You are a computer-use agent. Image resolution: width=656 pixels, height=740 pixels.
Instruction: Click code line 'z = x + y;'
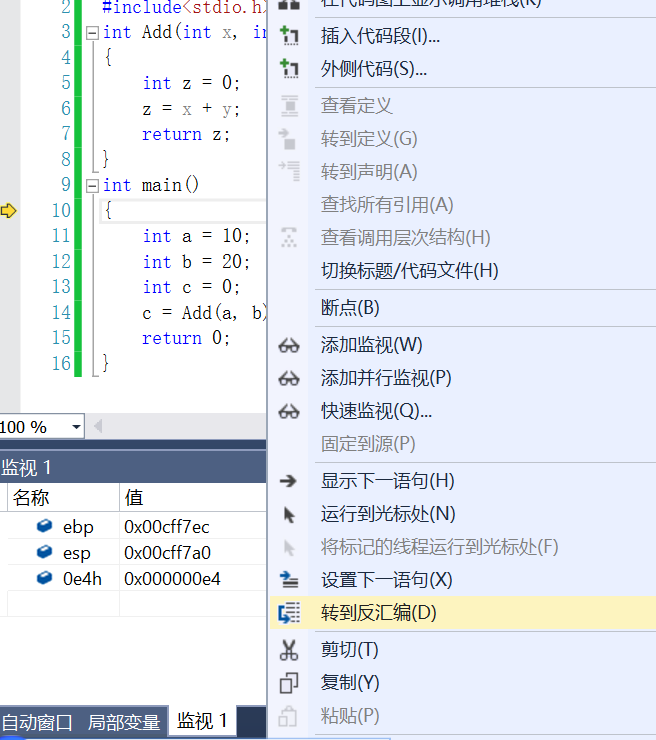pos(191,109)
